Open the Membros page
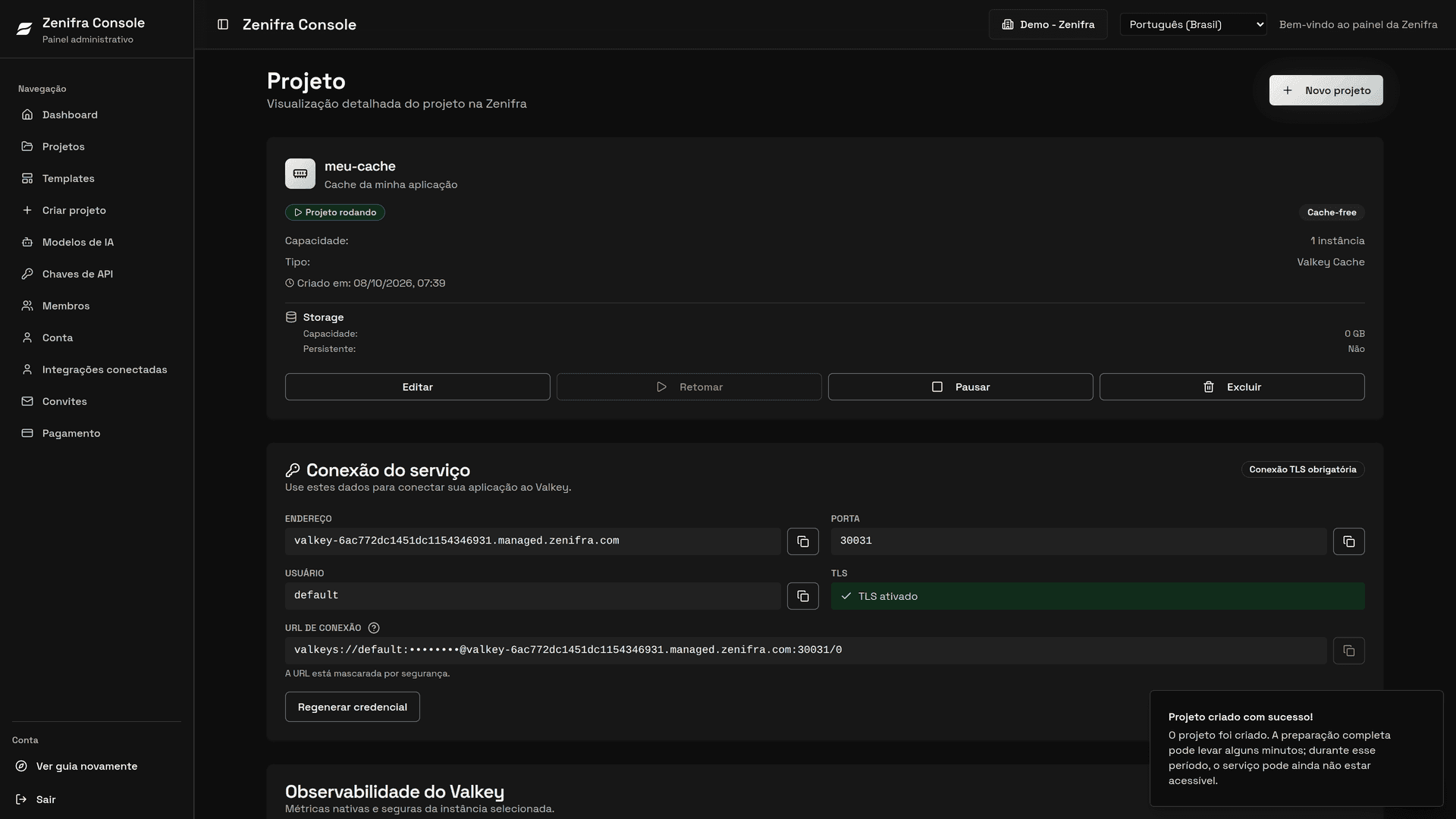The height and width of the screenshot is (819, 1456). click(x=97, y=306)
